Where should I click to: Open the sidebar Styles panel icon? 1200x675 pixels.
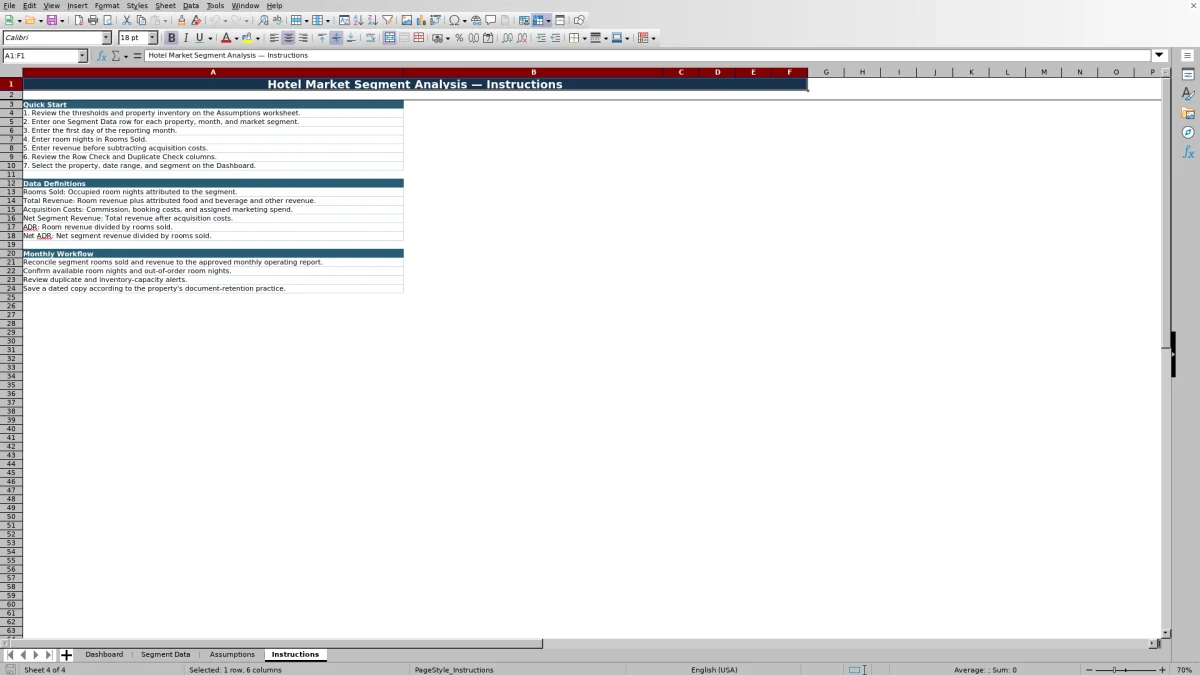(x=1188, y=93)
